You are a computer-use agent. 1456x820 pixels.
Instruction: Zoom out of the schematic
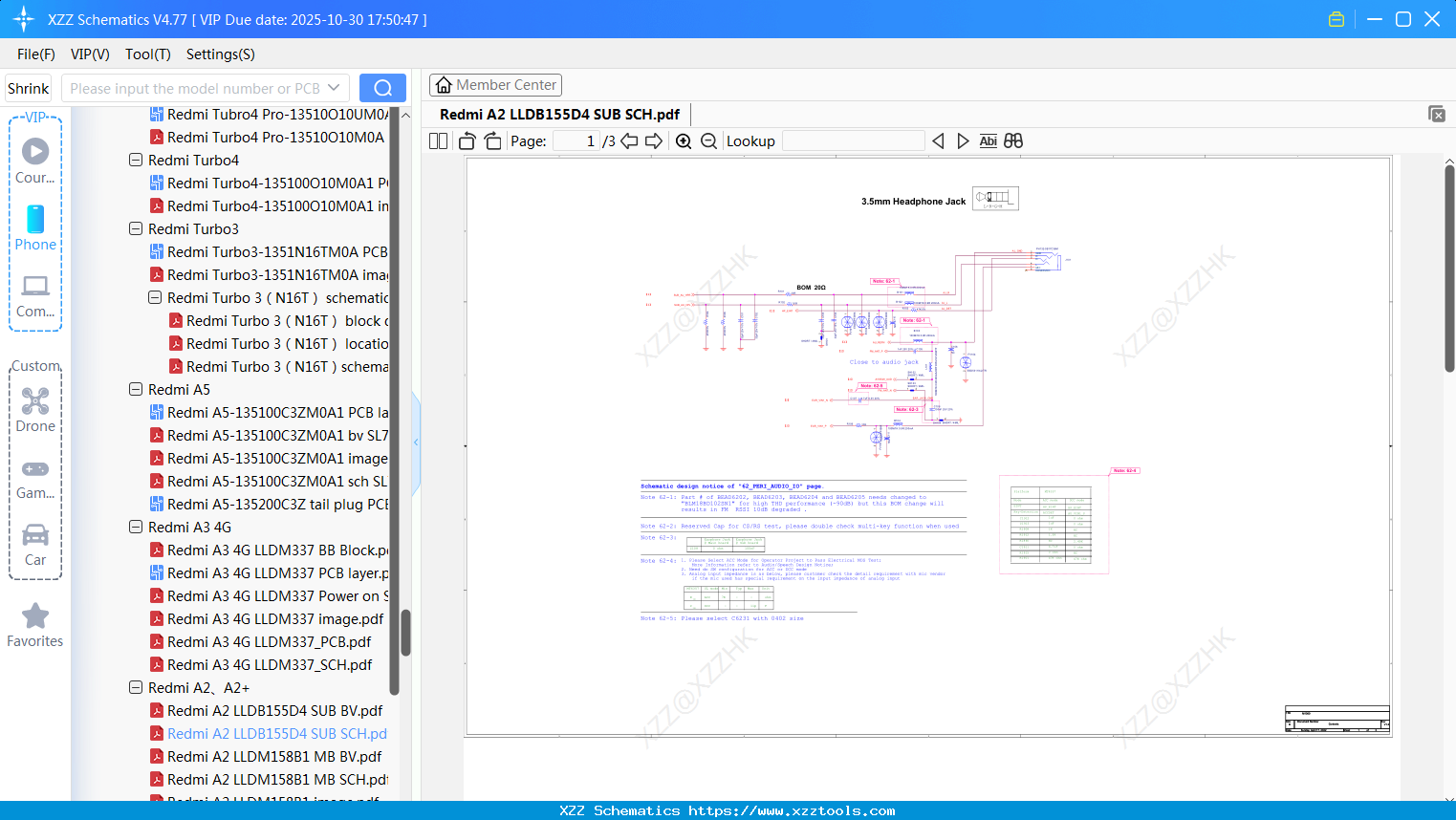708,141
